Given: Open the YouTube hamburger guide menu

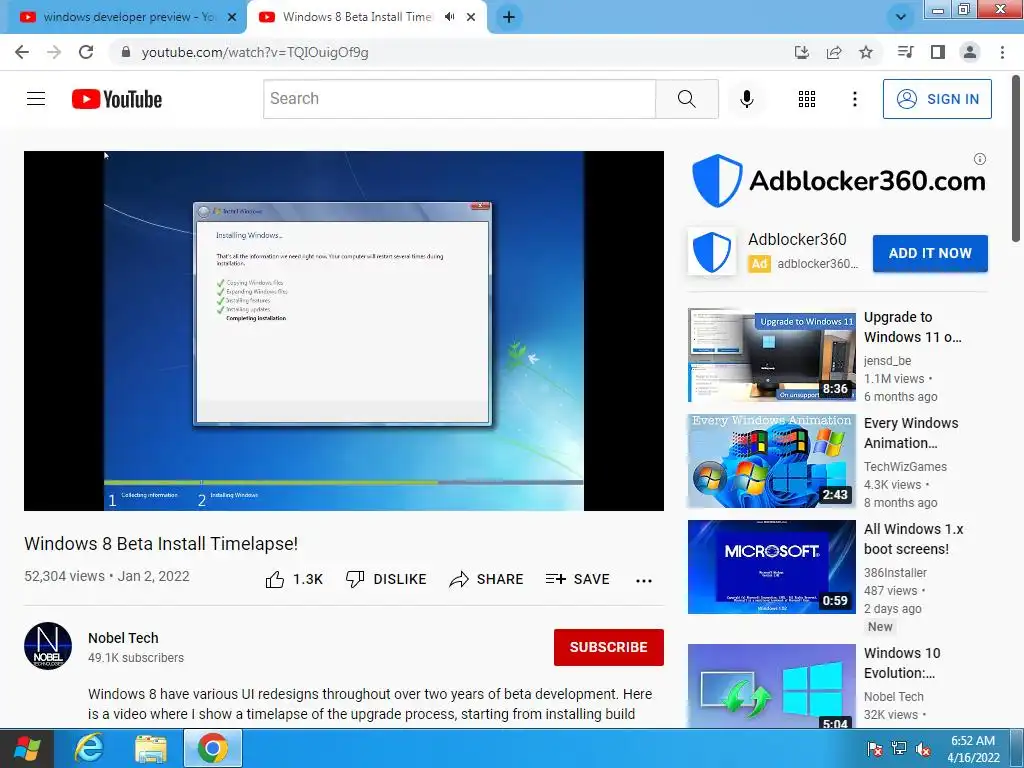Looking at the screenshot, I should point(36,99).
